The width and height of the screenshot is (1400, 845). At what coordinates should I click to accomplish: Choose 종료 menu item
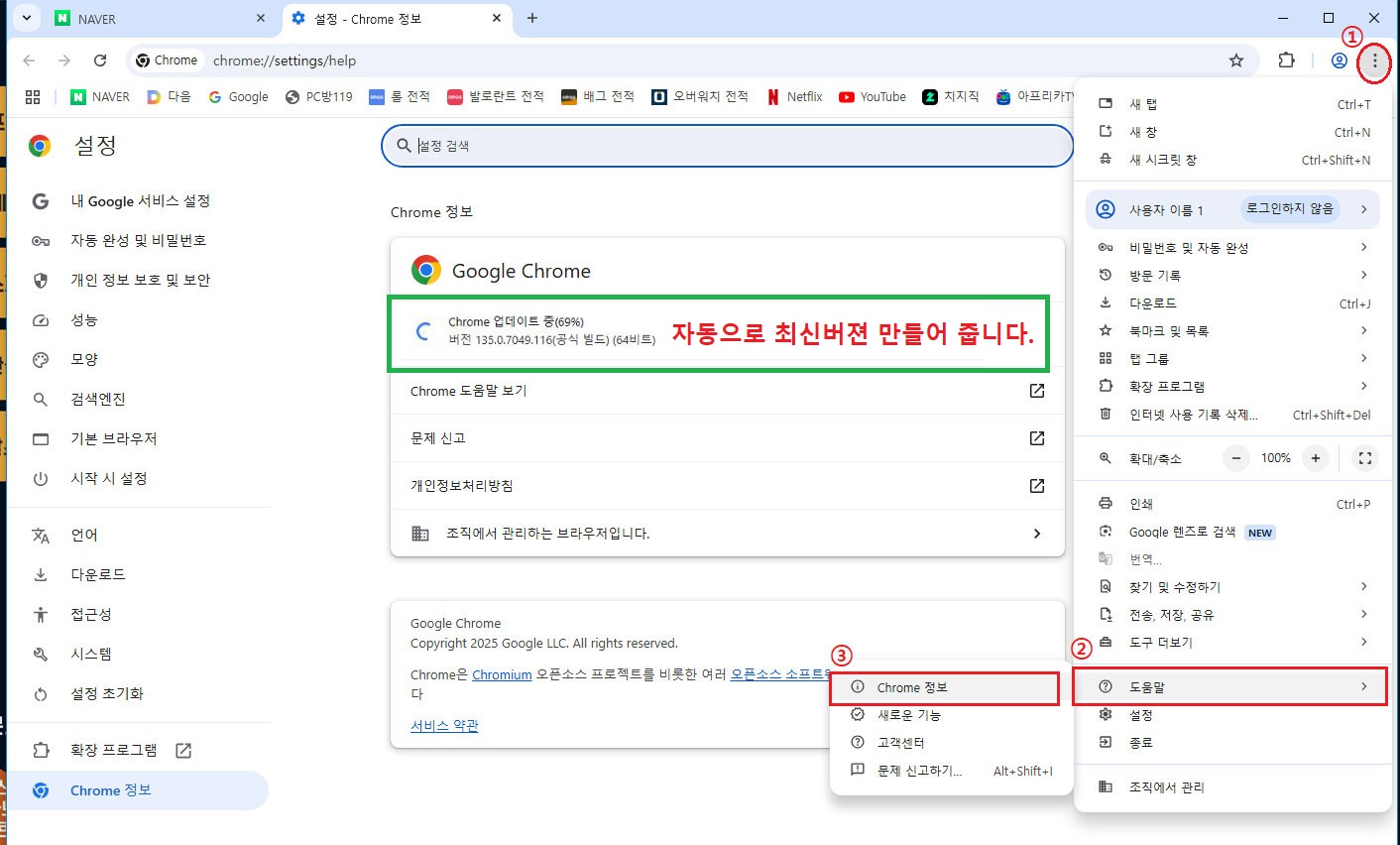coord(1233,743)
